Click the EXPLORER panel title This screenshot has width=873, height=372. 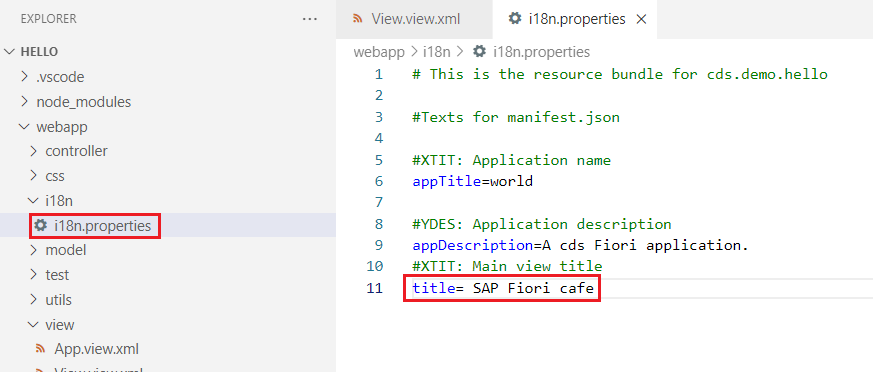tap(48, 19)
